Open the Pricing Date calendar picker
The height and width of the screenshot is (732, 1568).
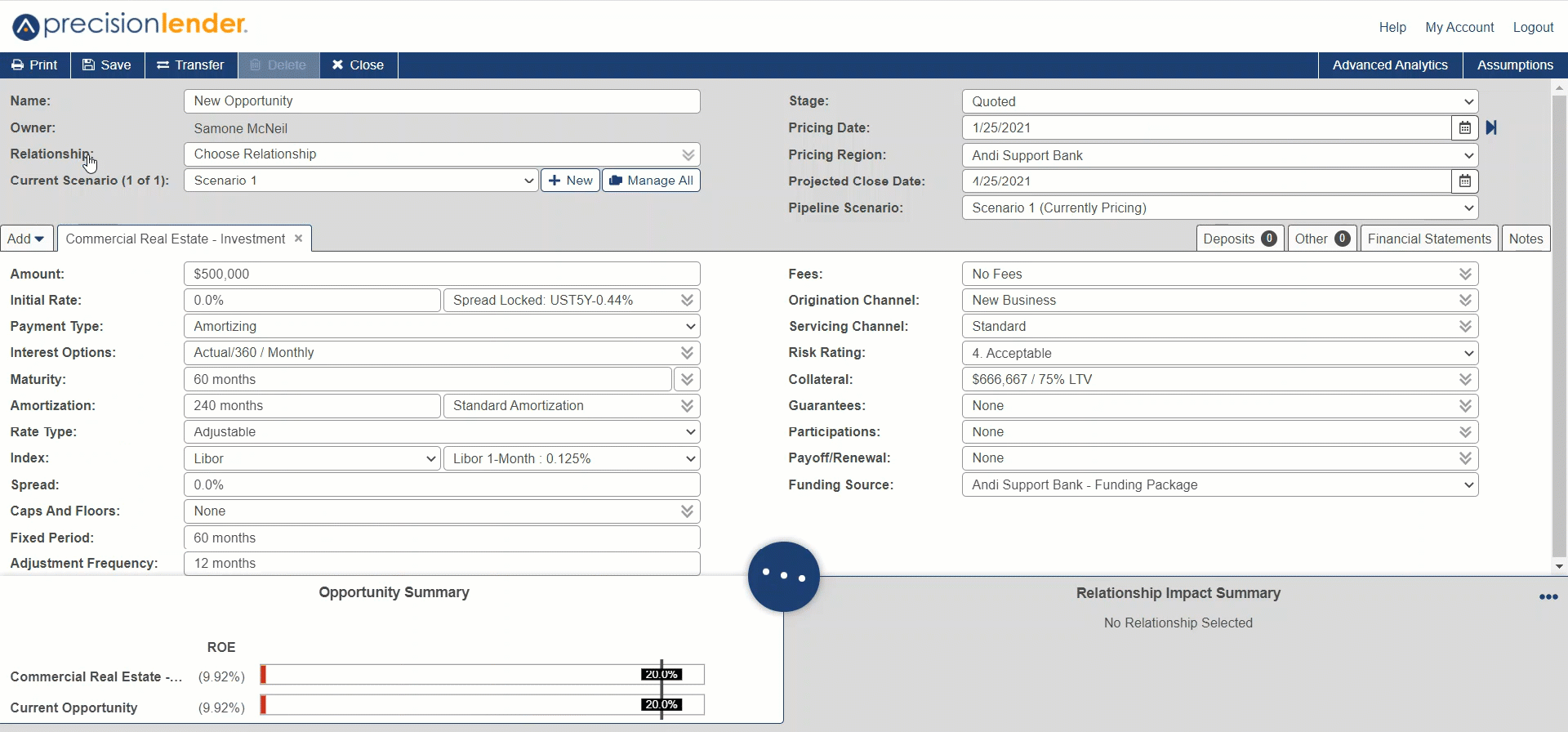1465,127
